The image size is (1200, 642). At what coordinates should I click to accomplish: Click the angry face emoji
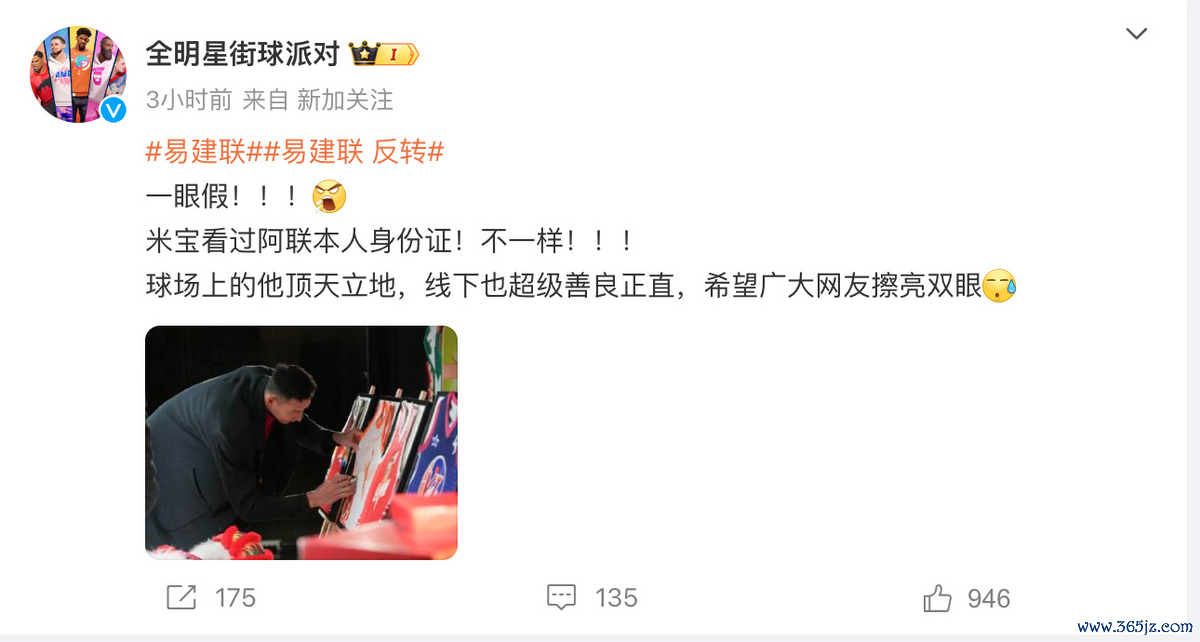tap(329, 197)
